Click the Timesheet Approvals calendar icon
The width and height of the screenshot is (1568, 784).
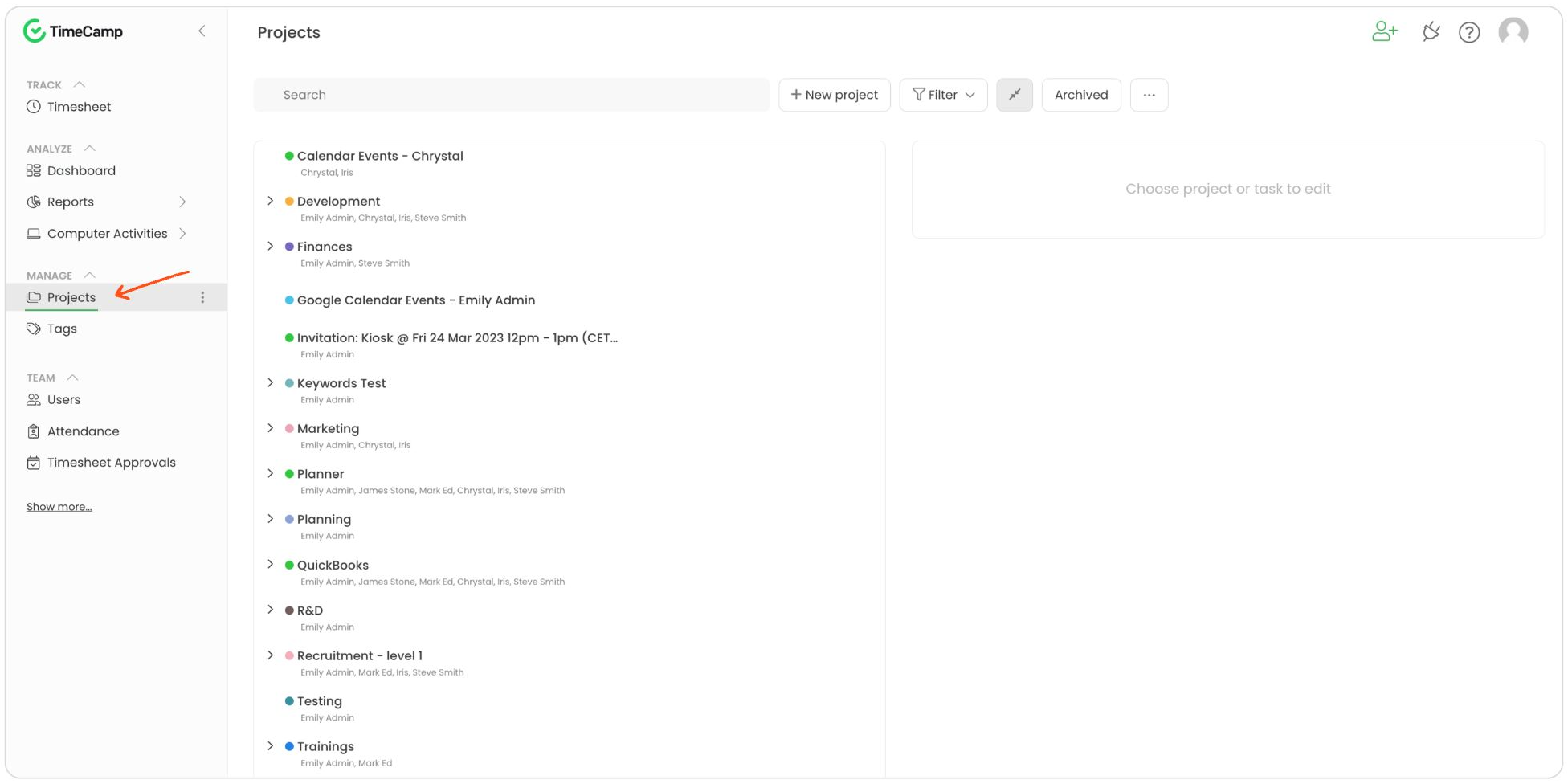[x=34, y=463]
